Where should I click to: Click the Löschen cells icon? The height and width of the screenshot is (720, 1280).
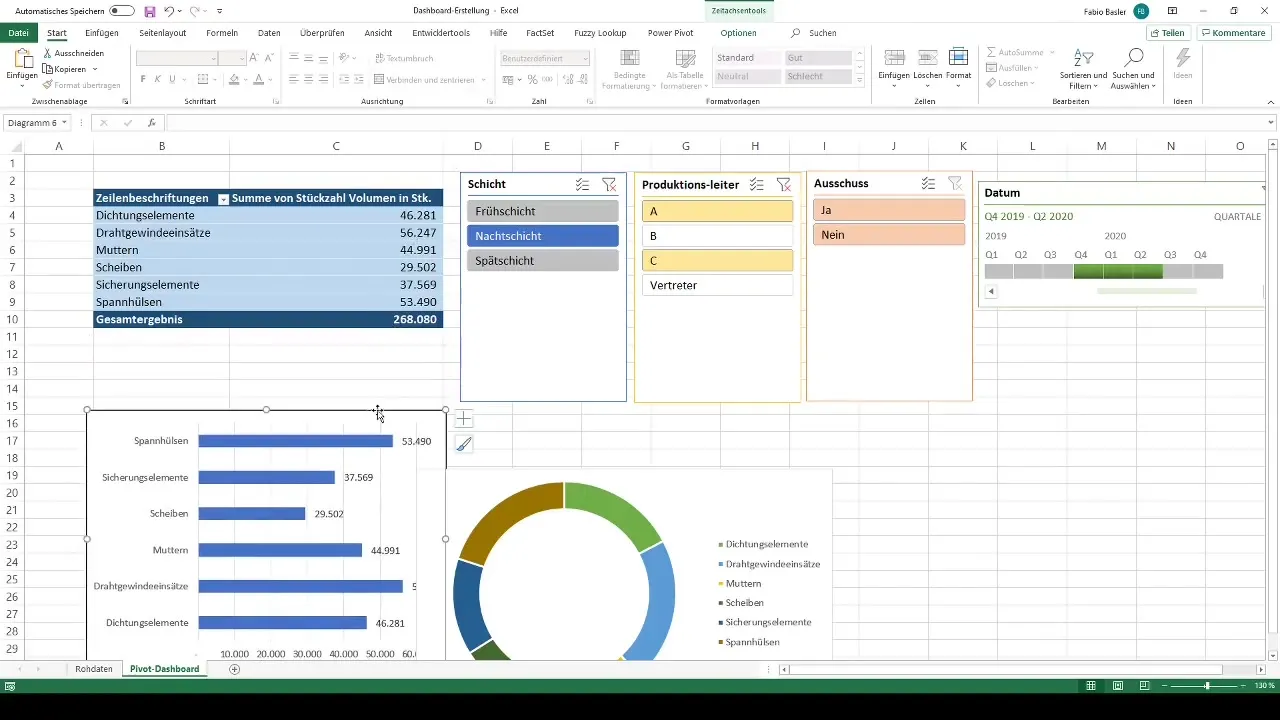(927, 58)
